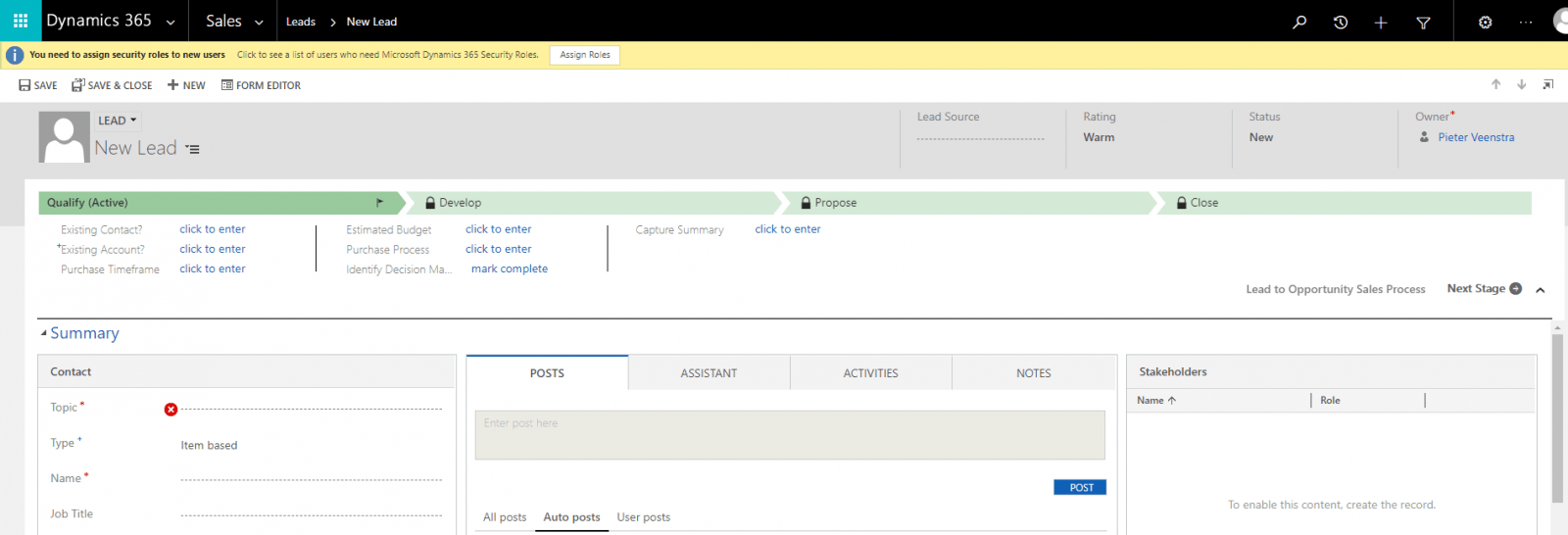The height and width of the screenshot is (535, 1568).
Task: Click to enter Existing Account
Action: 213,249
